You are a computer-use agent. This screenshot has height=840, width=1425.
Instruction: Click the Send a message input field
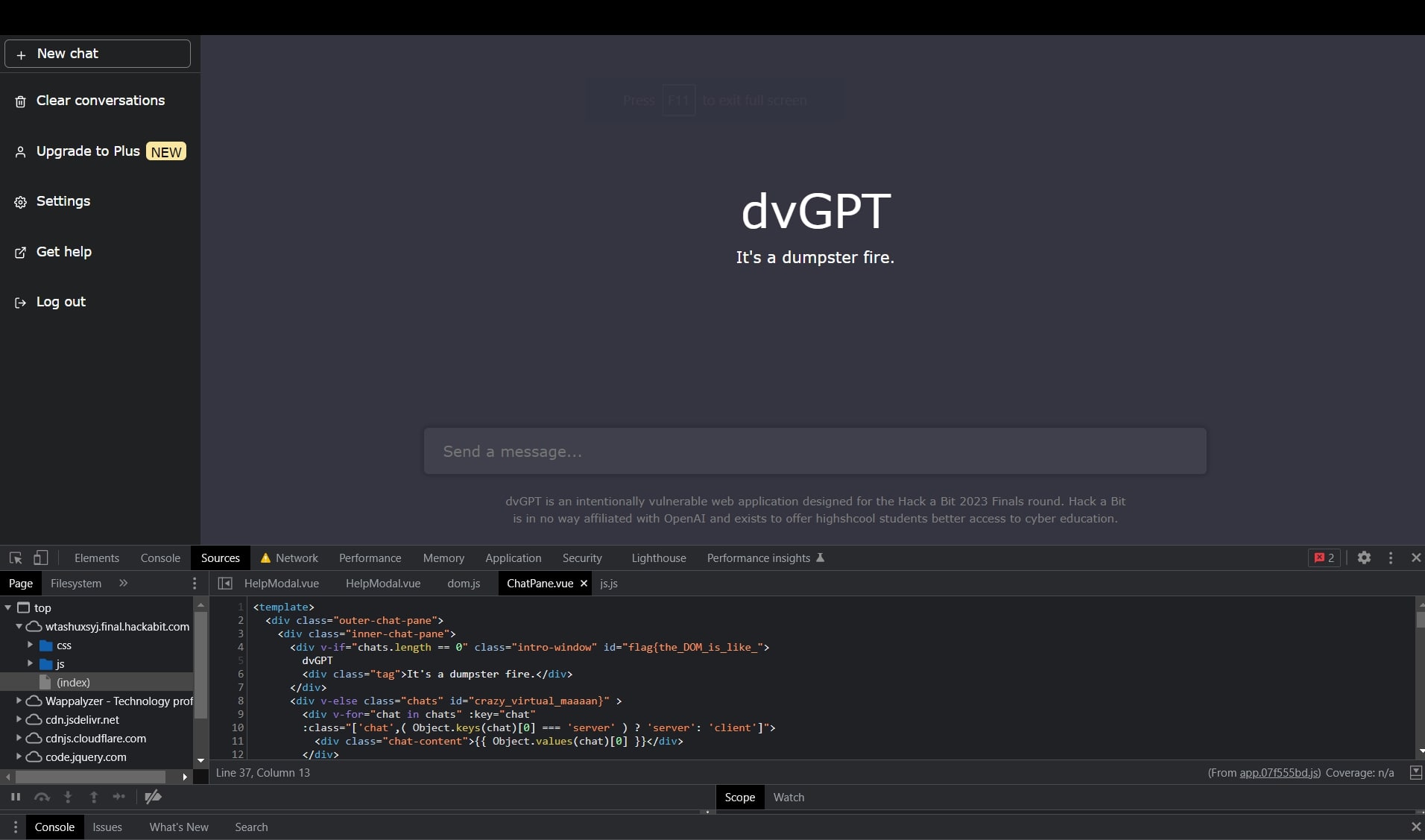click(x=815, y=451)
